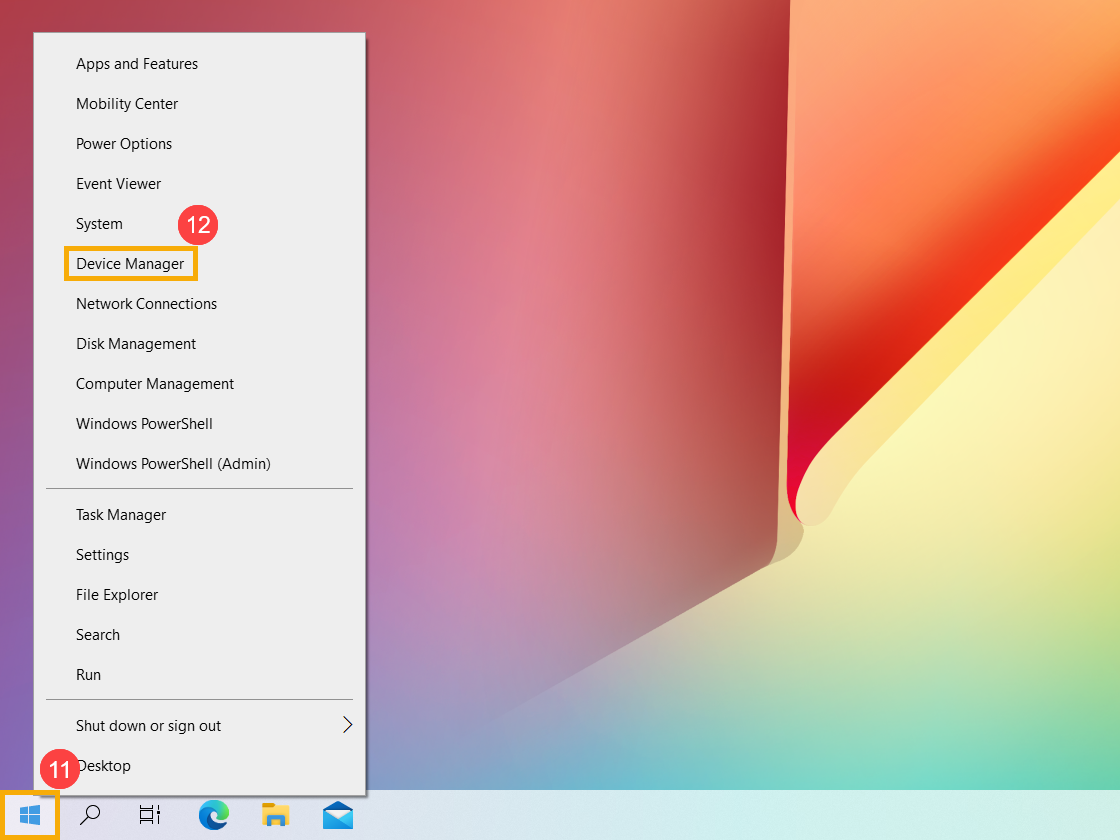Open Device Manager
Image resolution: width=1120 pixels, height=840 pixels.
point(130,263)
